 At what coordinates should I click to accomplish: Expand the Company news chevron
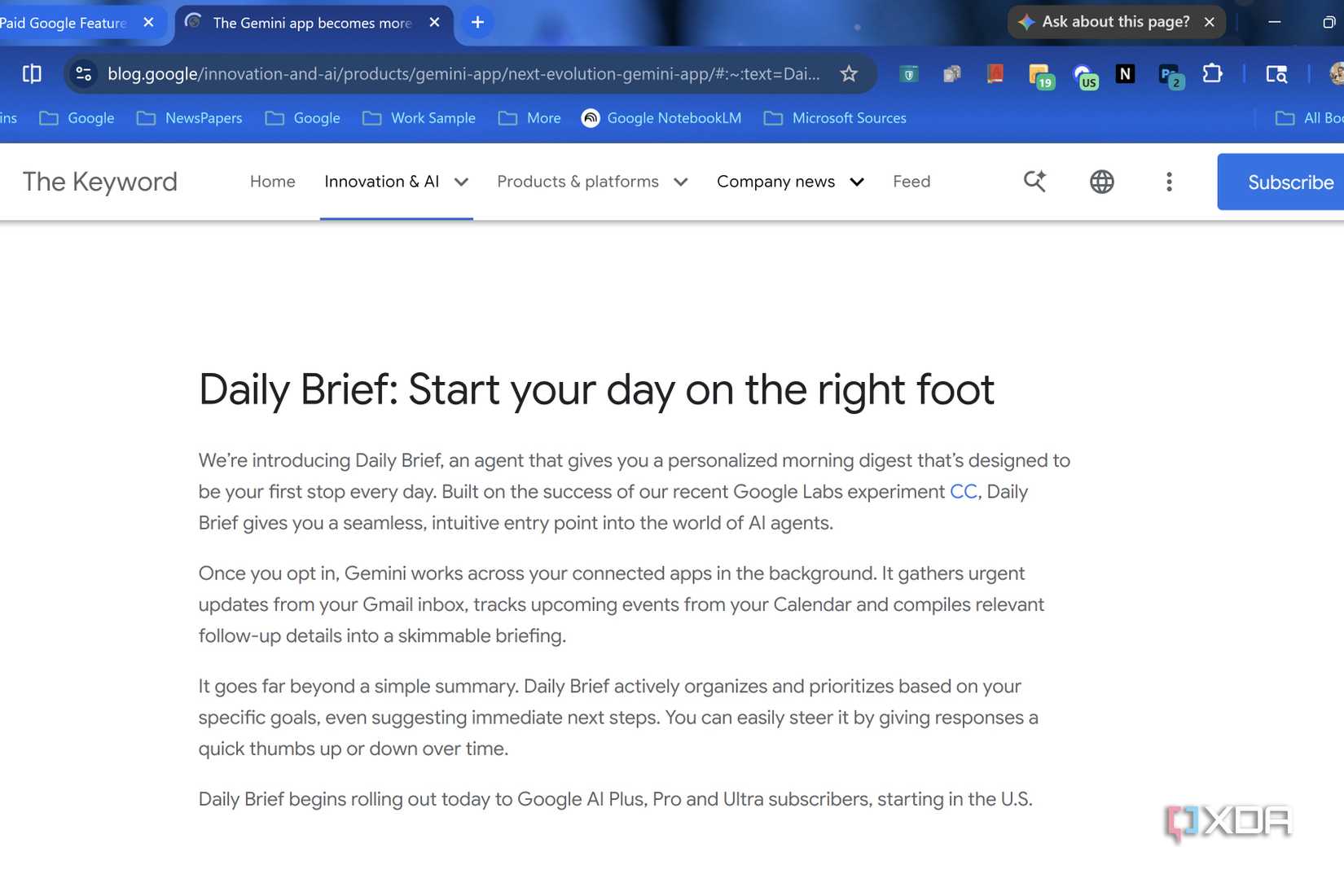pos(857,182)
